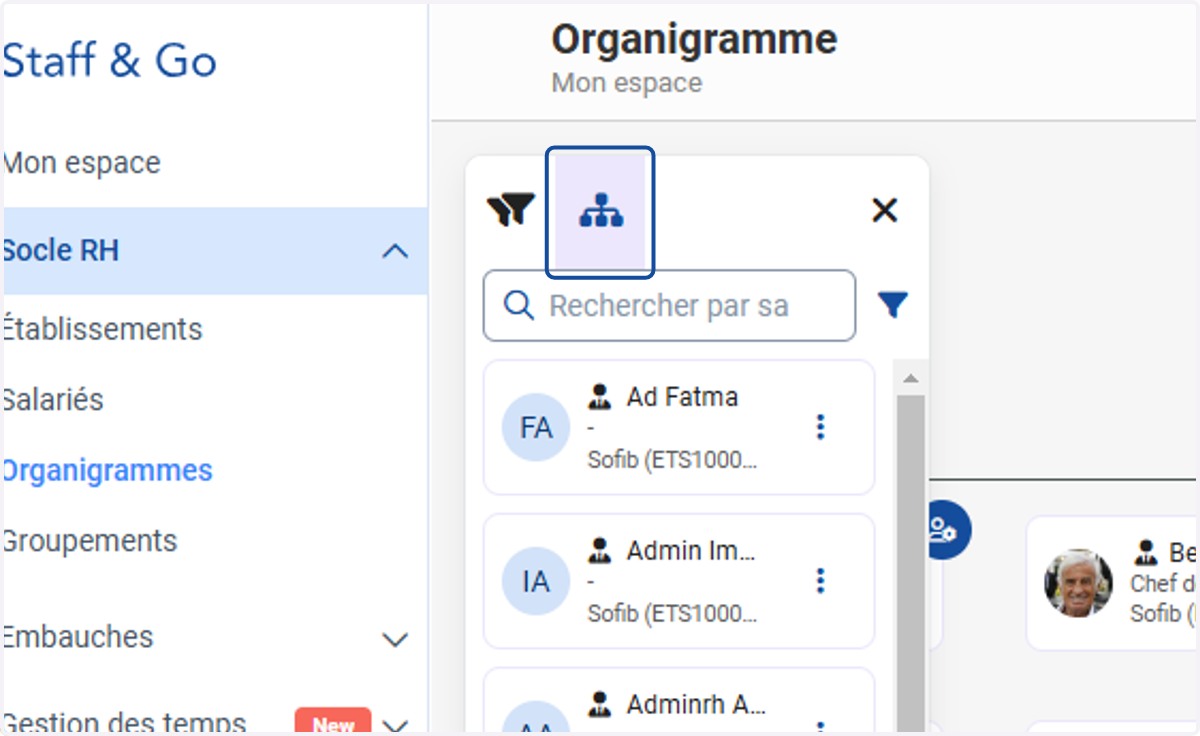Screen dimensions: 1200x736
Task: Click Sofib (ETS1000... under Admin Im...
Action: 672,614
